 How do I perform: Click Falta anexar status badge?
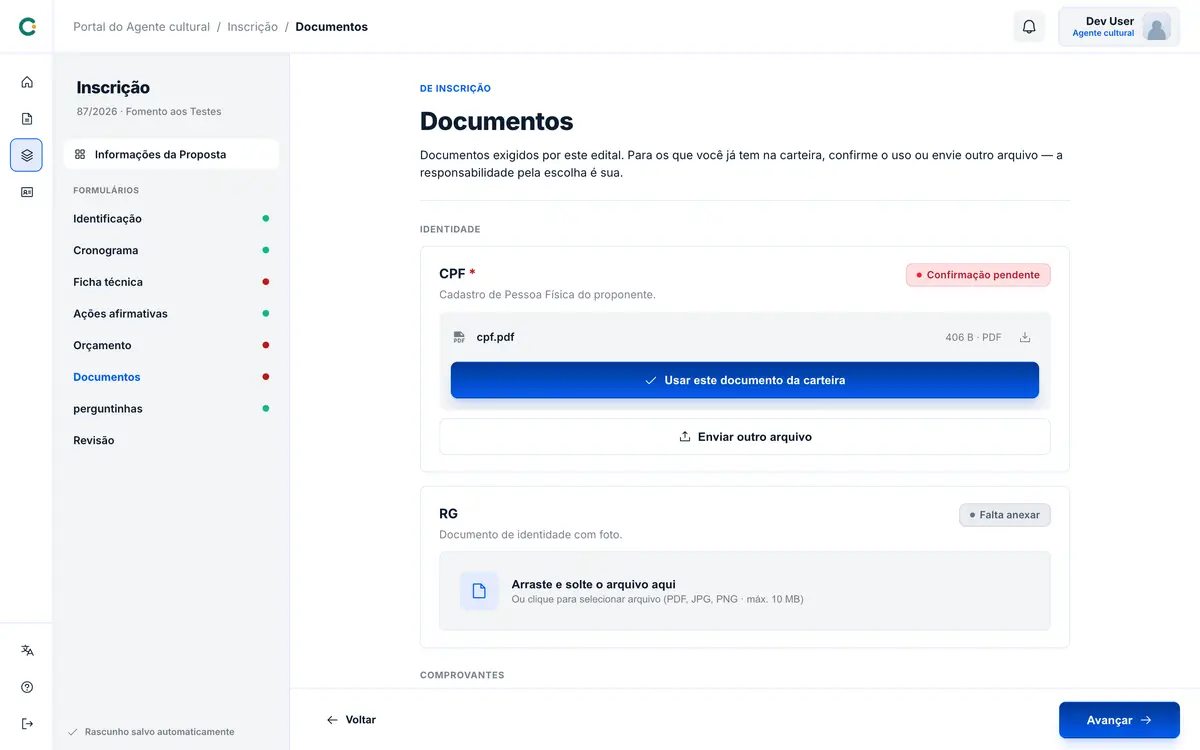pos(1004,515)
